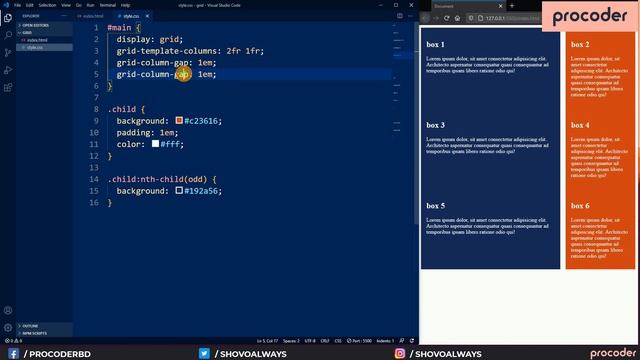Open the Go menu

[x=78, y=5]
